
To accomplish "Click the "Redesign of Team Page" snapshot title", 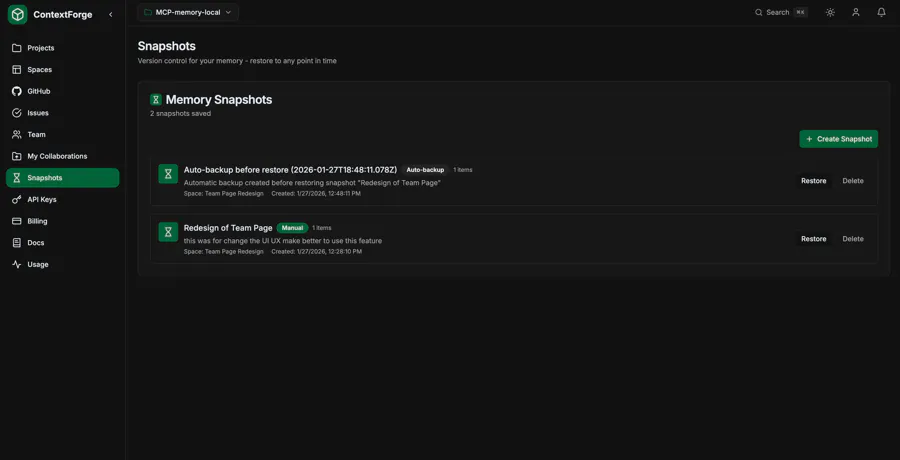I will tap(228, 228).
